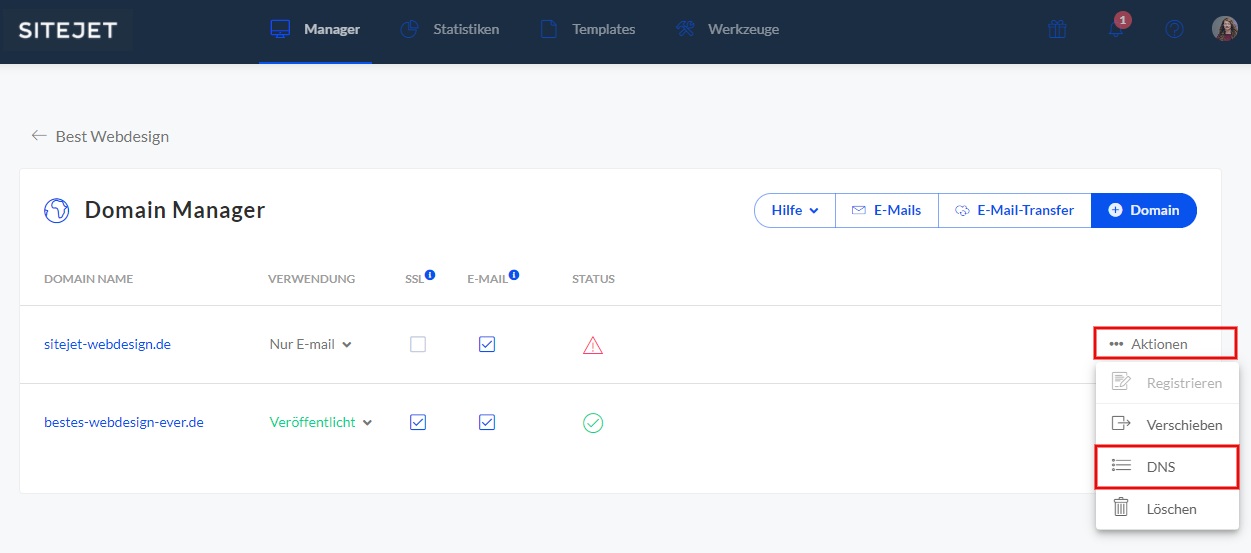Select Registrieren from actions menu
Image resolution: width=1251 pixels, height=553 pixels.
1167,383
